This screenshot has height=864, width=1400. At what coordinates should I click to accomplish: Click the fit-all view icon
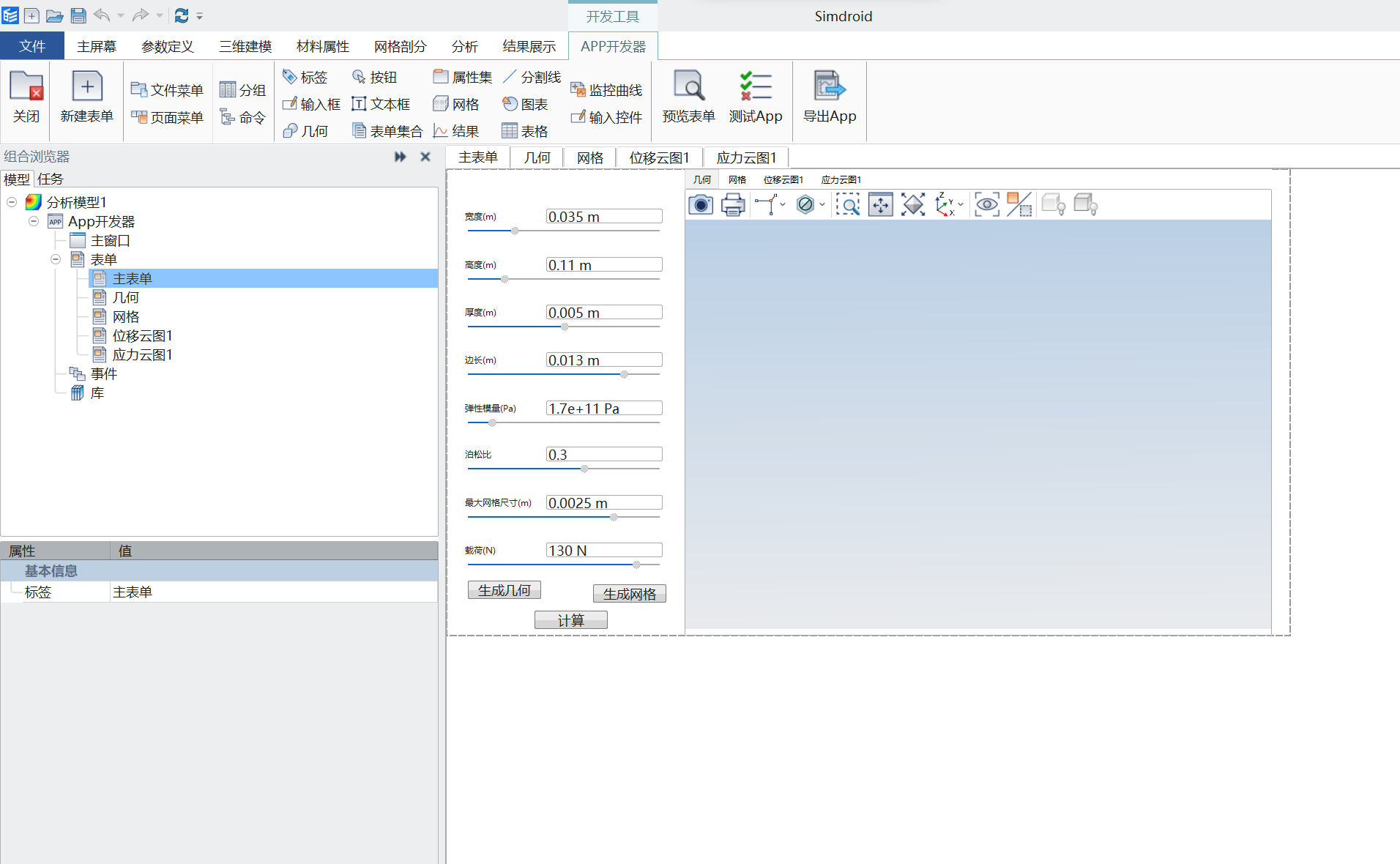(913, 205)
